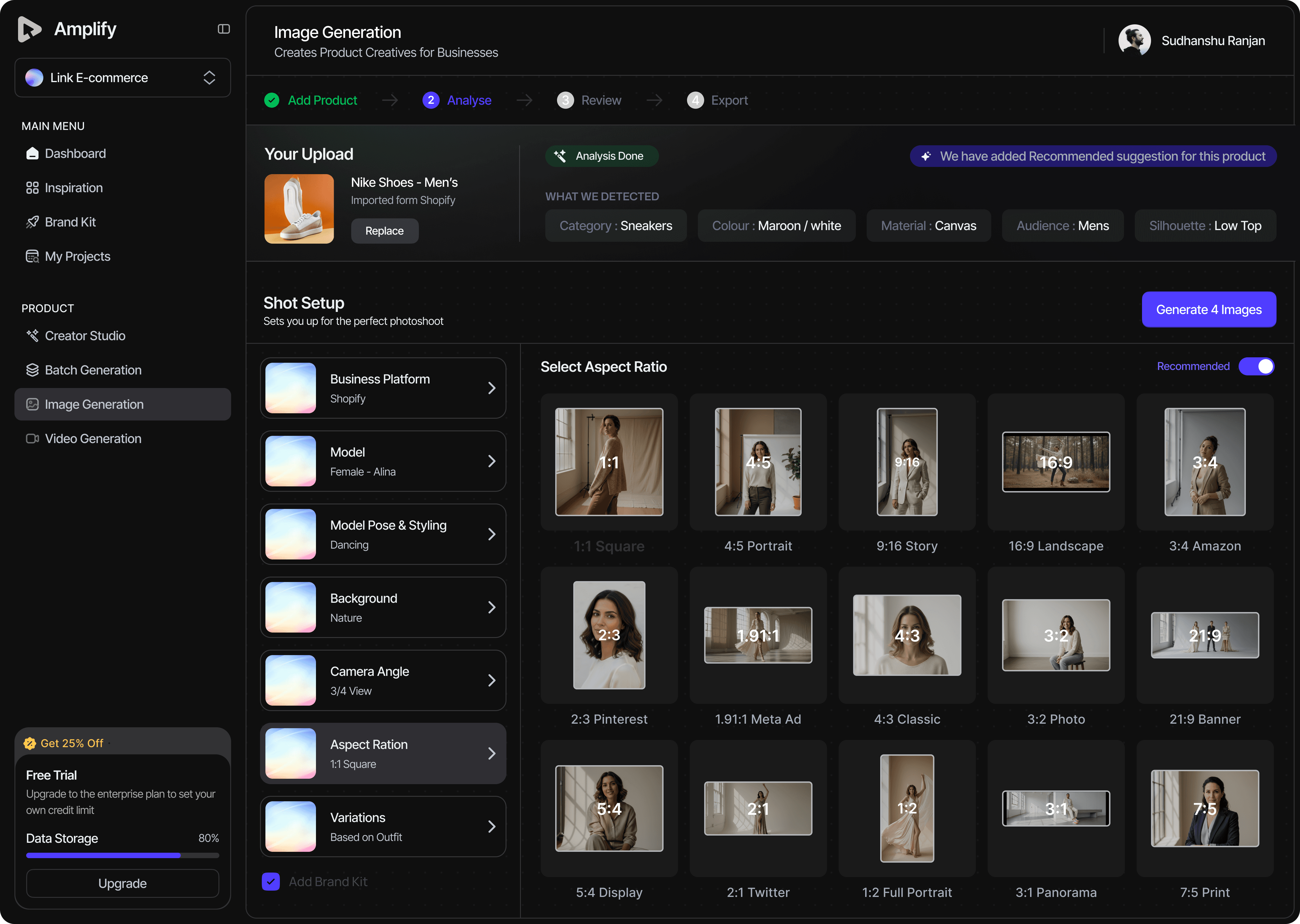Click the Analysis Done sparkle icon
This screenshot has height=924, width=1300.
point(560,156)
